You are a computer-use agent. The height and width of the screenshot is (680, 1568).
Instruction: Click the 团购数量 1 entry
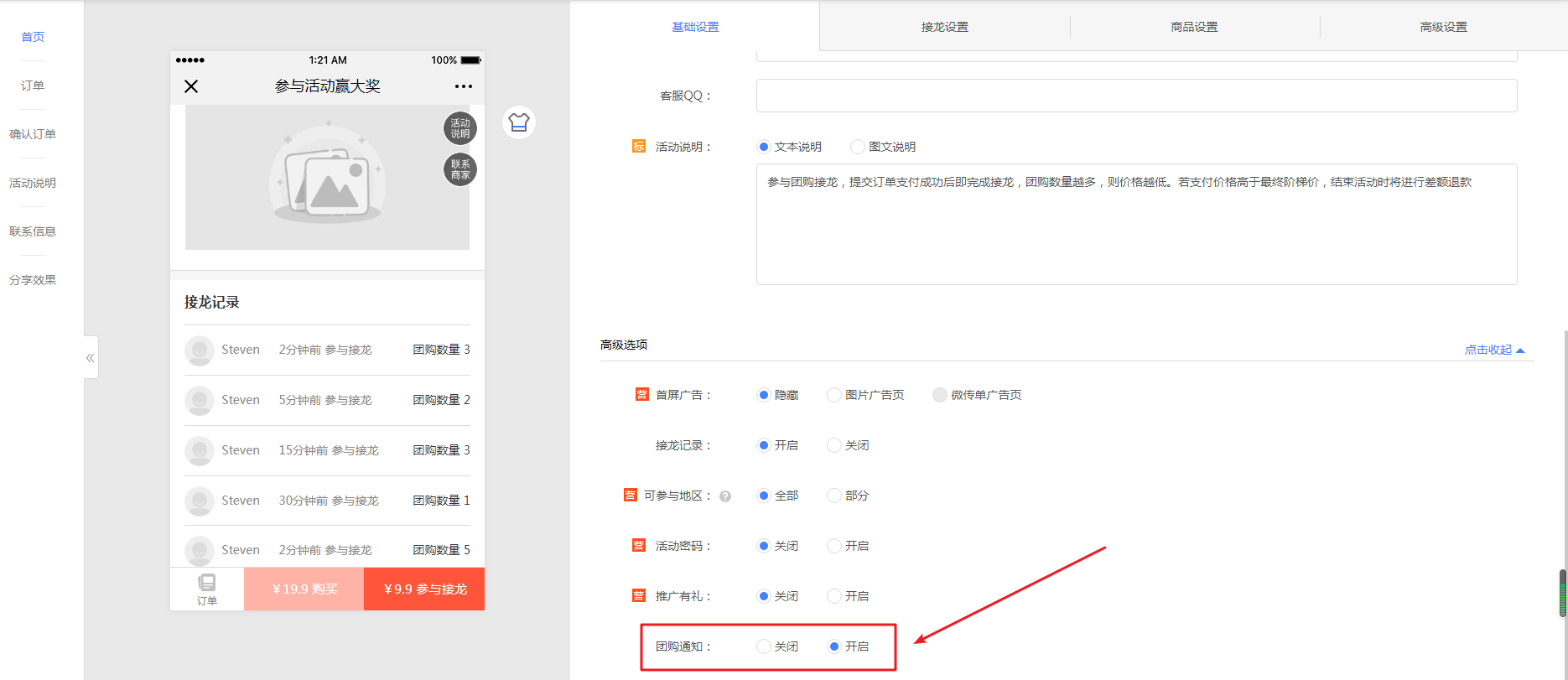(441, 501)
